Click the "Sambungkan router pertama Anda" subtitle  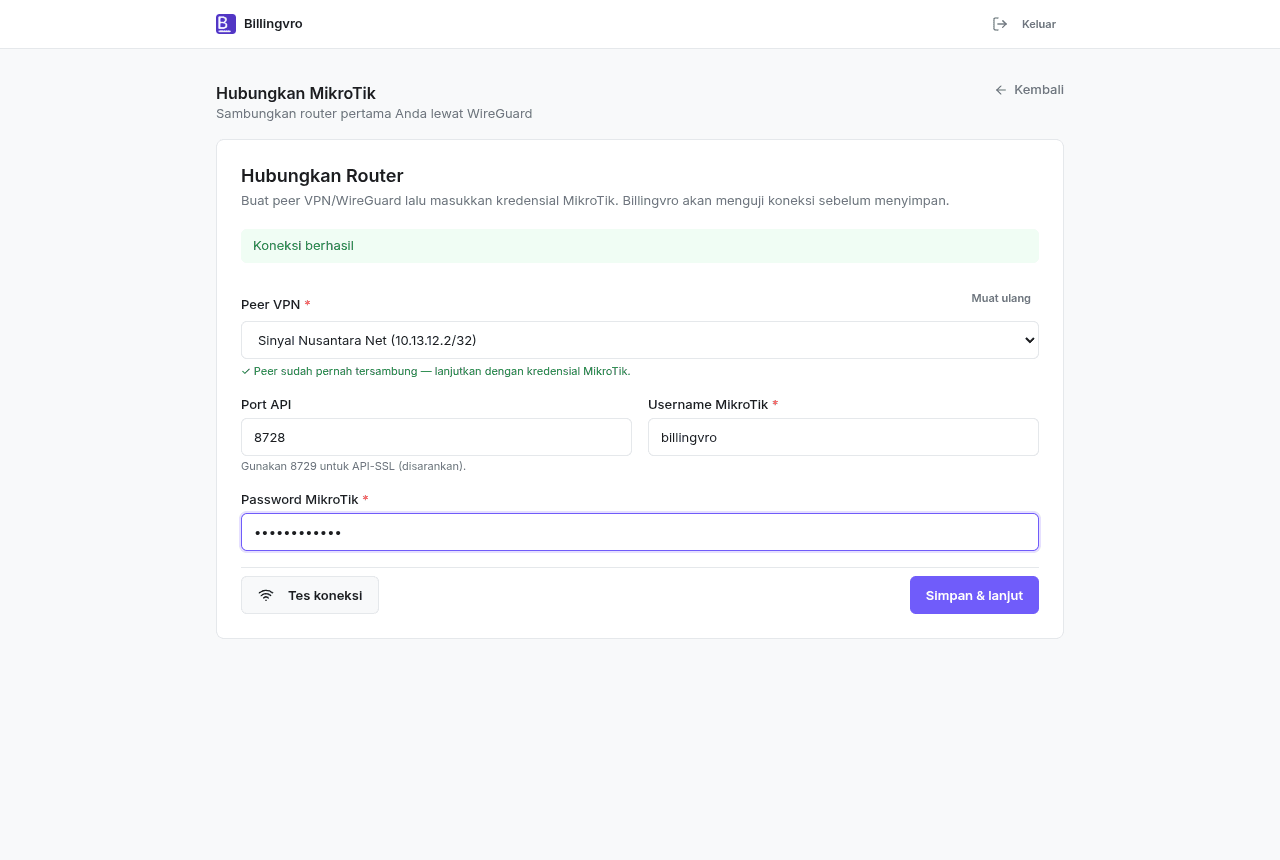click(x=374, y=114)
